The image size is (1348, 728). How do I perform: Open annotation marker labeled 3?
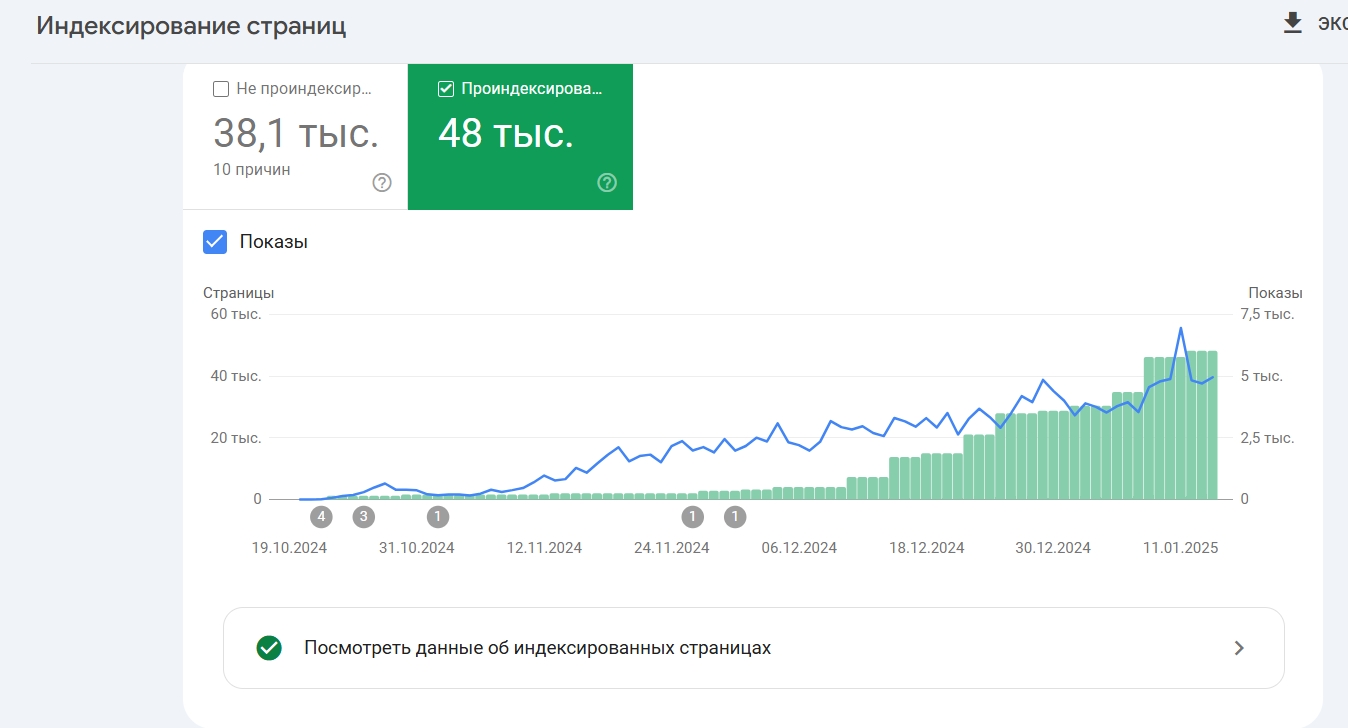364,517
